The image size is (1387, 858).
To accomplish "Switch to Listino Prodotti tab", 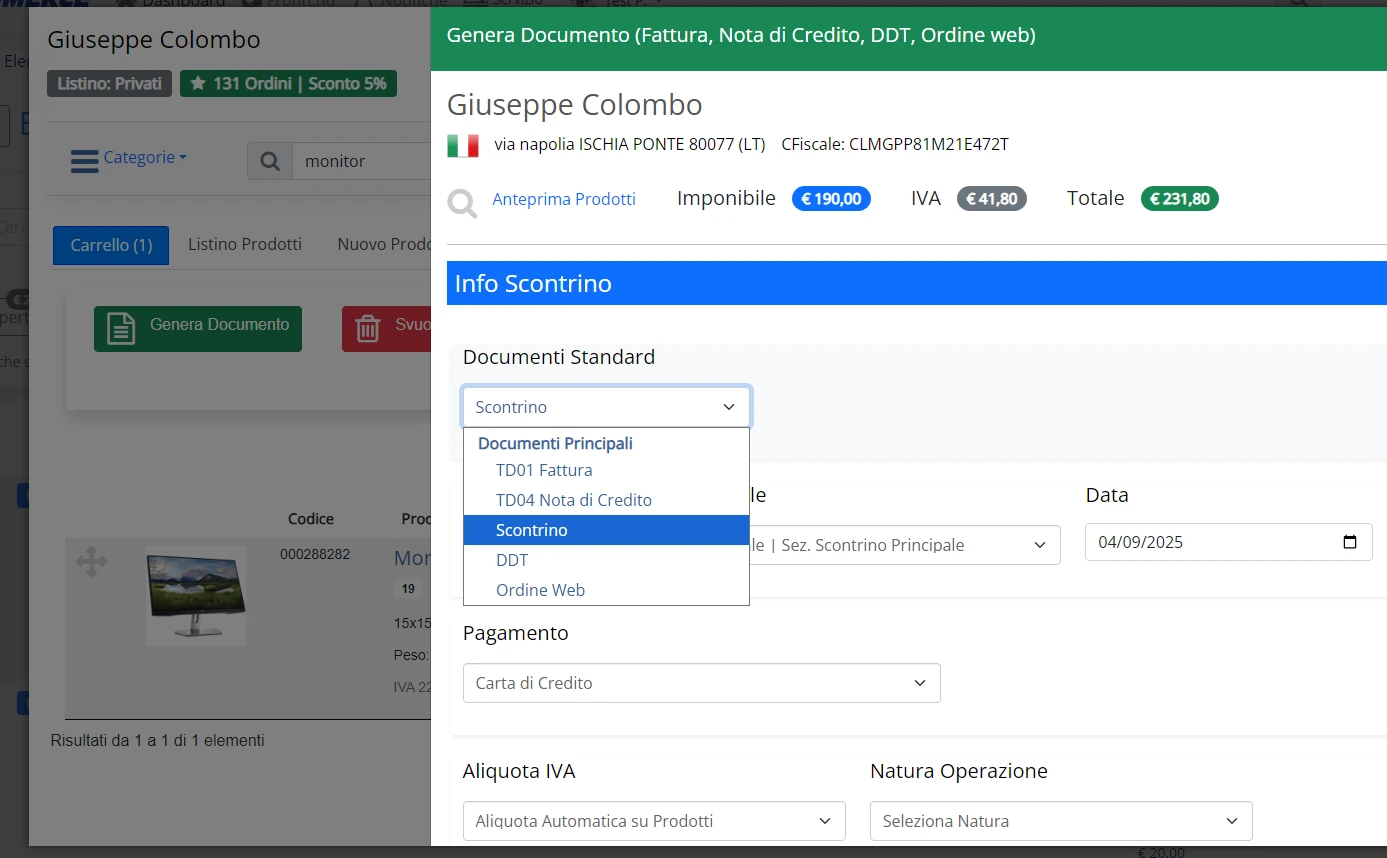I will [x=245, y=244].
